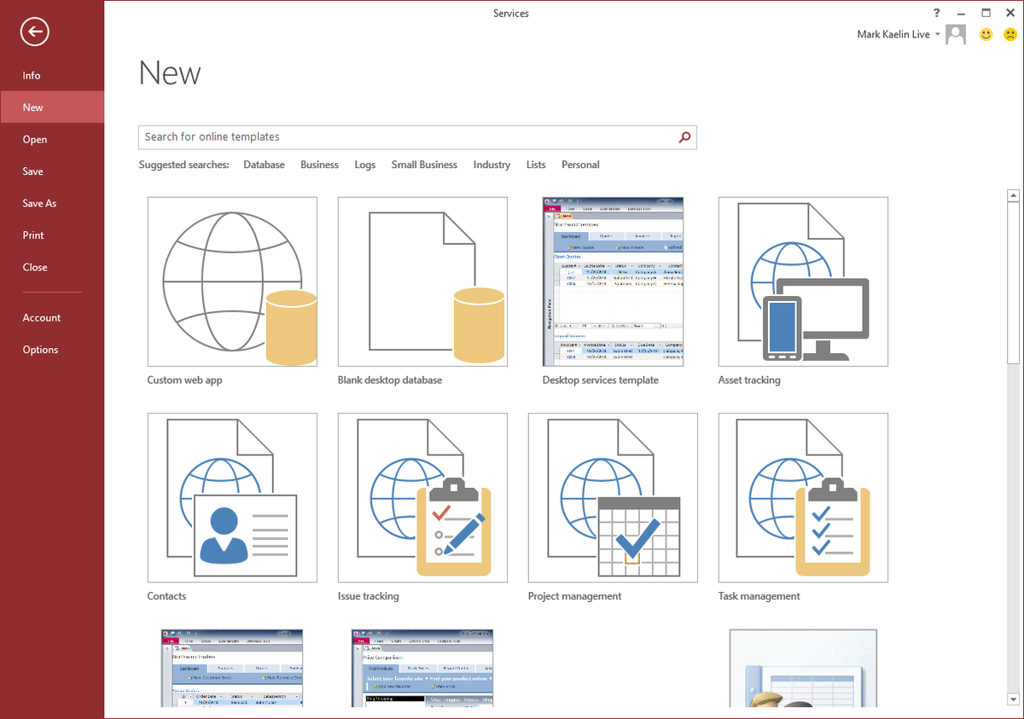
Task: Click the scrollbar up arrow
Action: click(1013, 195)
